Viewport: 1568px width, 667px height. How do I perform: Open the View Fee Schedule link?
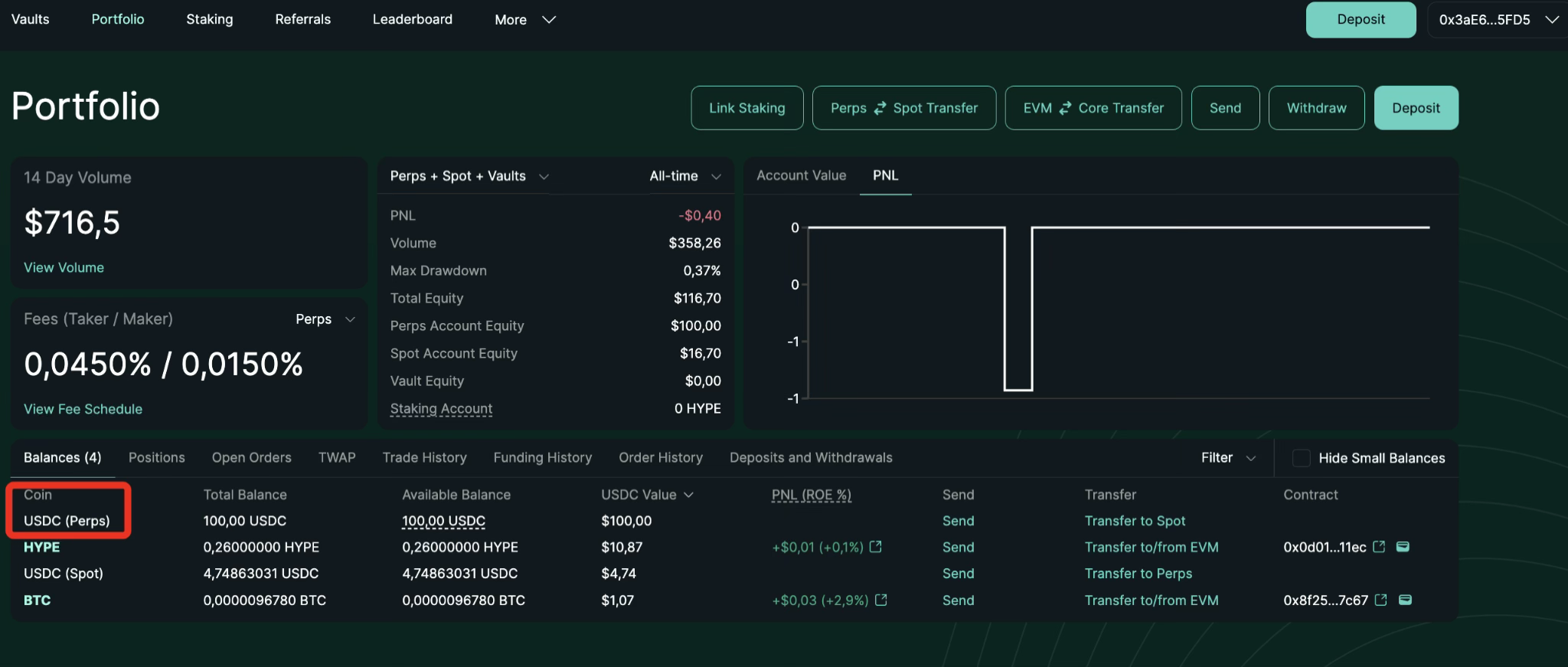click(83, 409)
